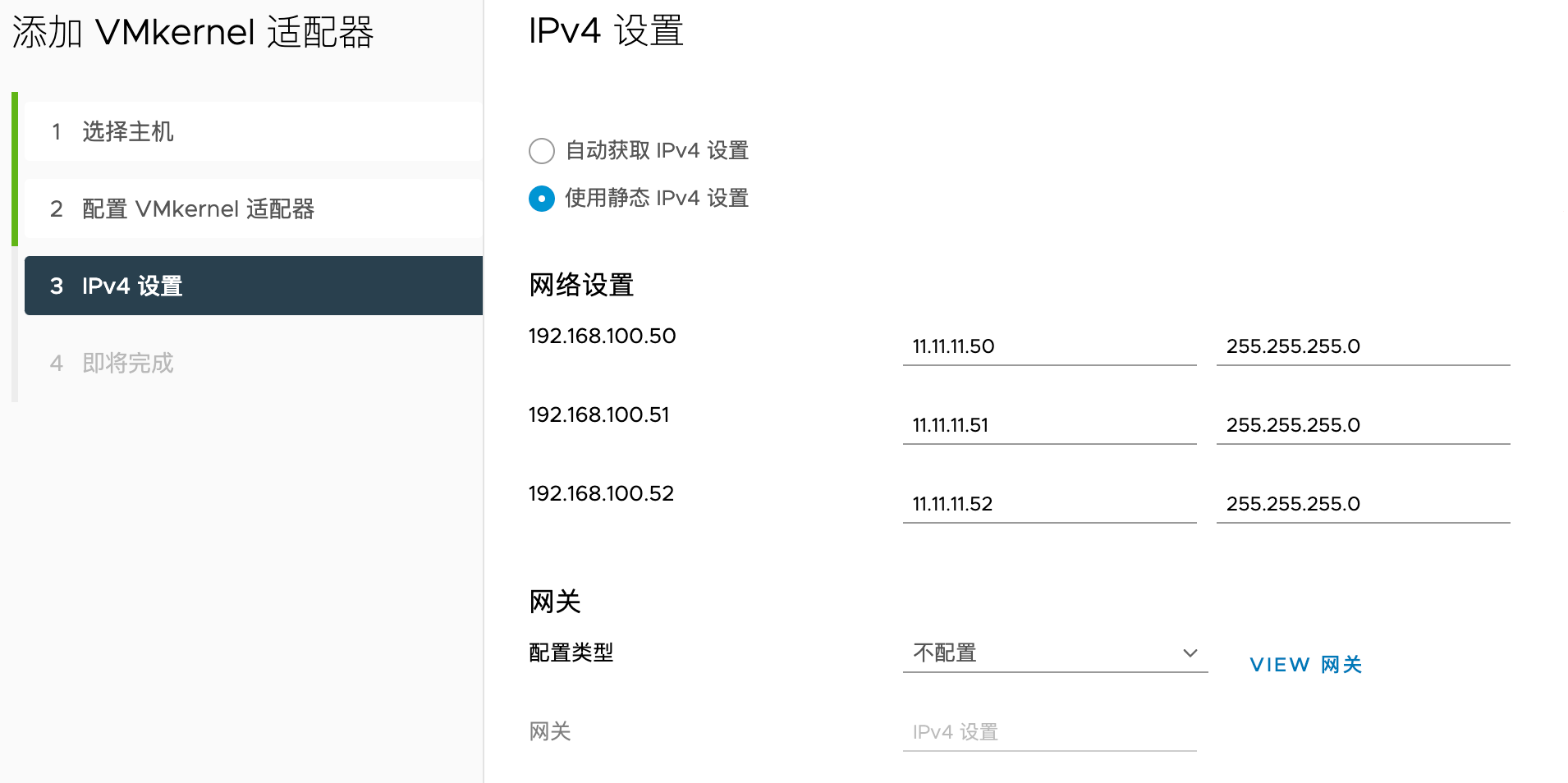
Task: Edit IP address field containing 11.11.11.52
Action: coord(1049,504)
